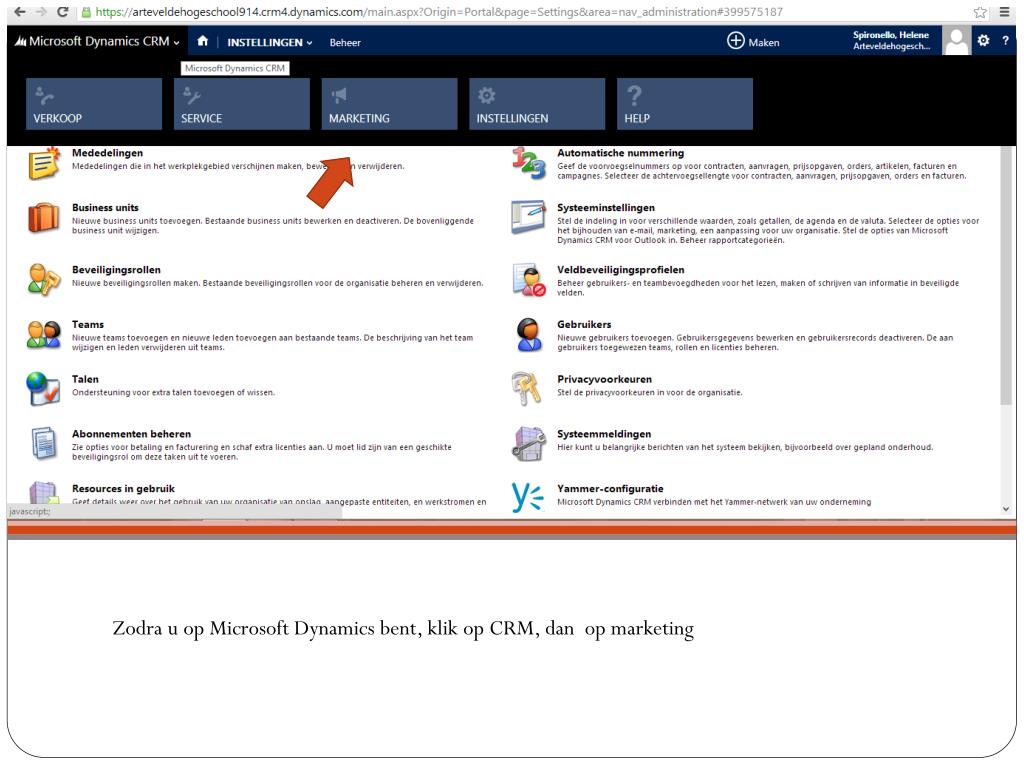
Task: Click the Yammer logo icon
Action: click(527, 498)
